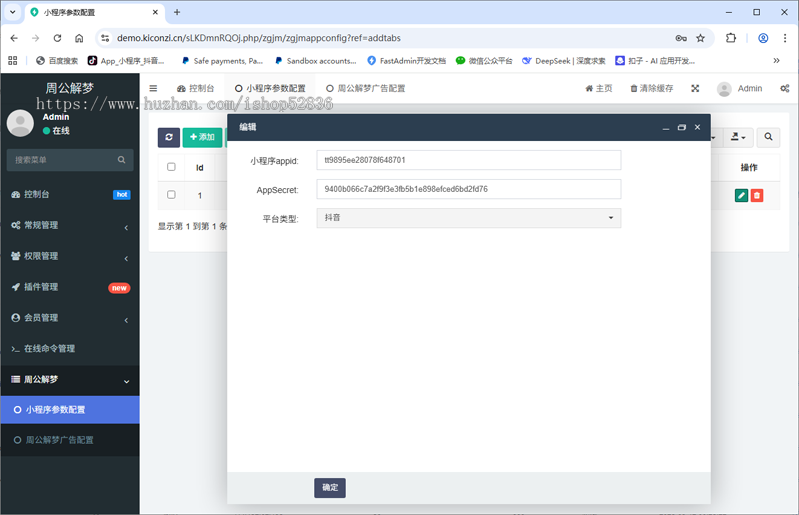799x515 pixels.
Task: Switch to the 控制台 tab
Action: (x=196, y=89)
